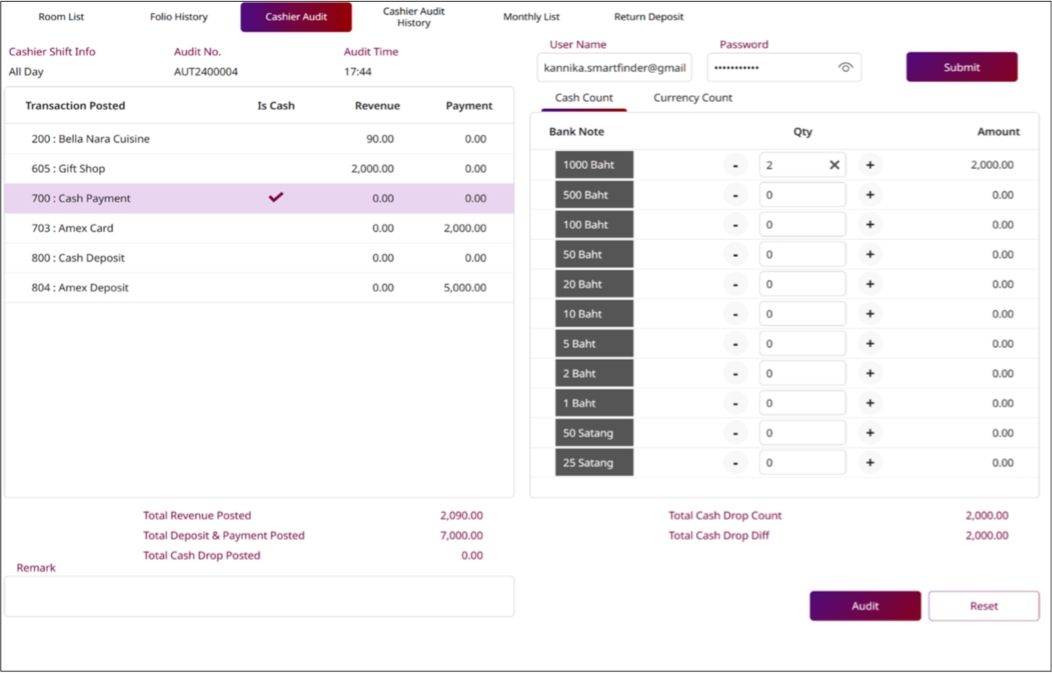The width and height of the screenshot is (1052, 674).
Task: Focus the User Name input field
Action: 614,68
